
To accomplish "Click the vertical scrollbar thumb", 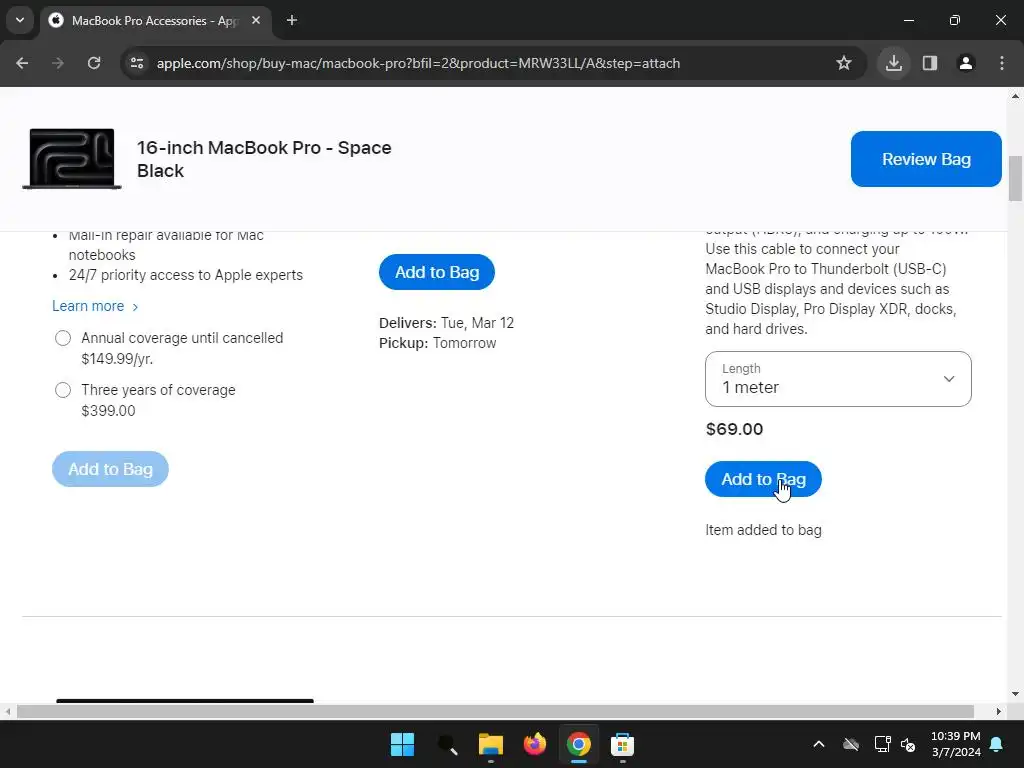I will [1015, 179].
